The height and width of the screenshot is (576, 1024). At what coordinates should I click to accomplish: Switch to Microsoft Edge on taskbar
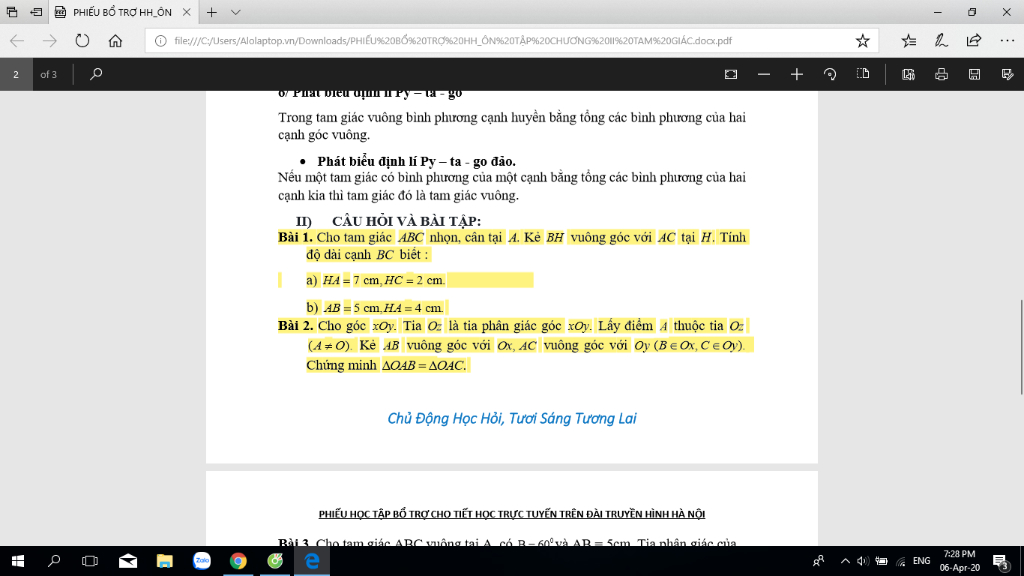[x=312, y=561]
